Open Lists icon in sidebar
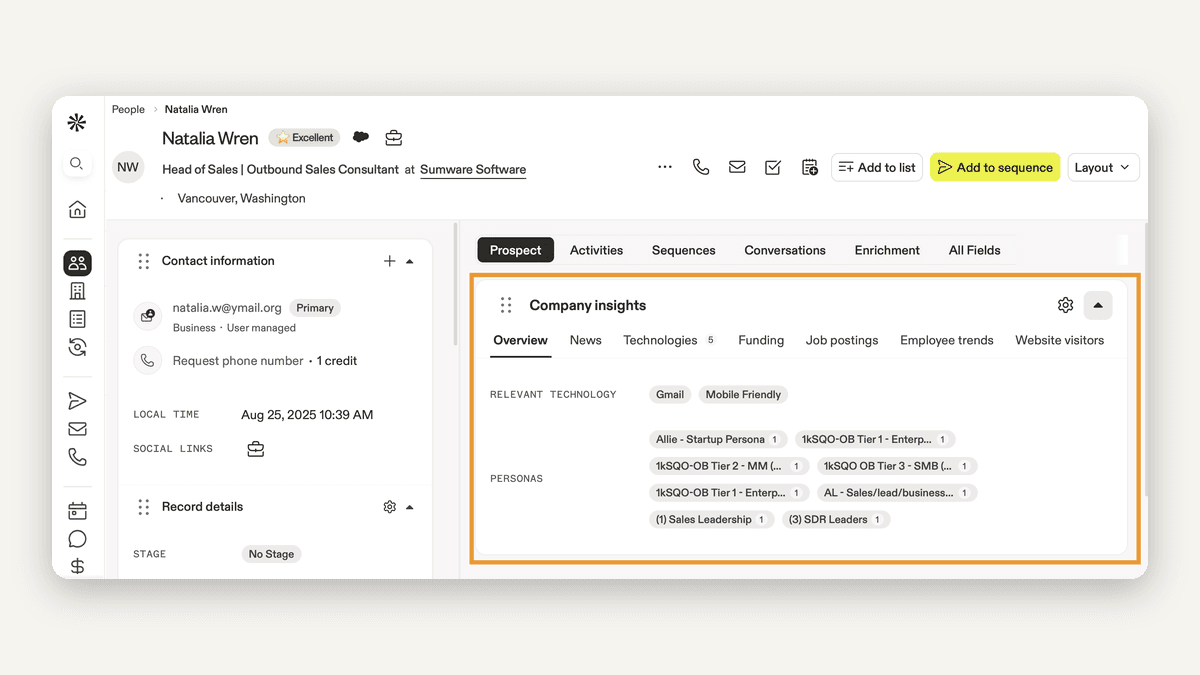The image size is (1200, 675). [77, 319]
